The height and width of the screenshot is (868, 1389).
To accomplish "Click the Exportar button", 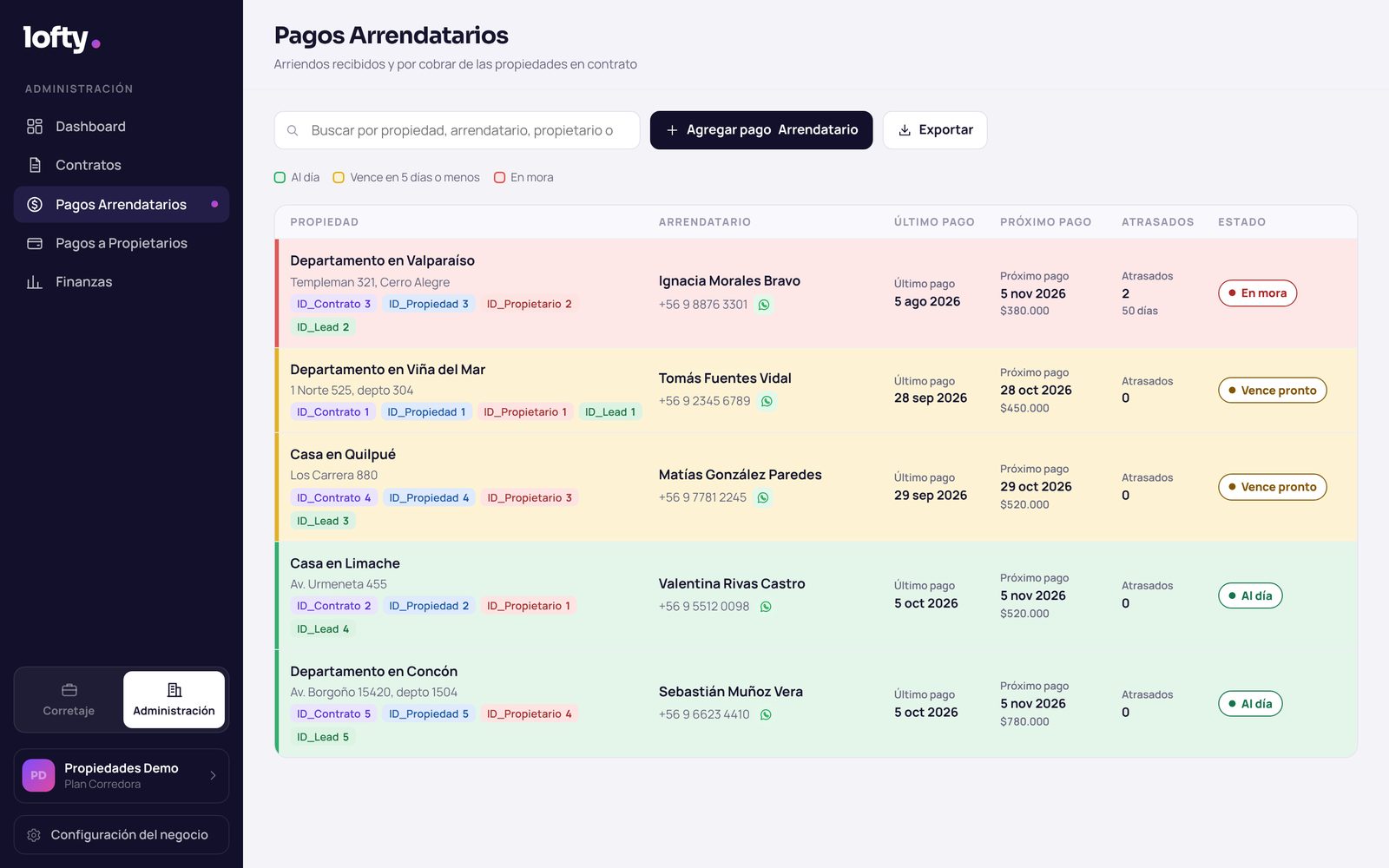I will pos(935,130).
